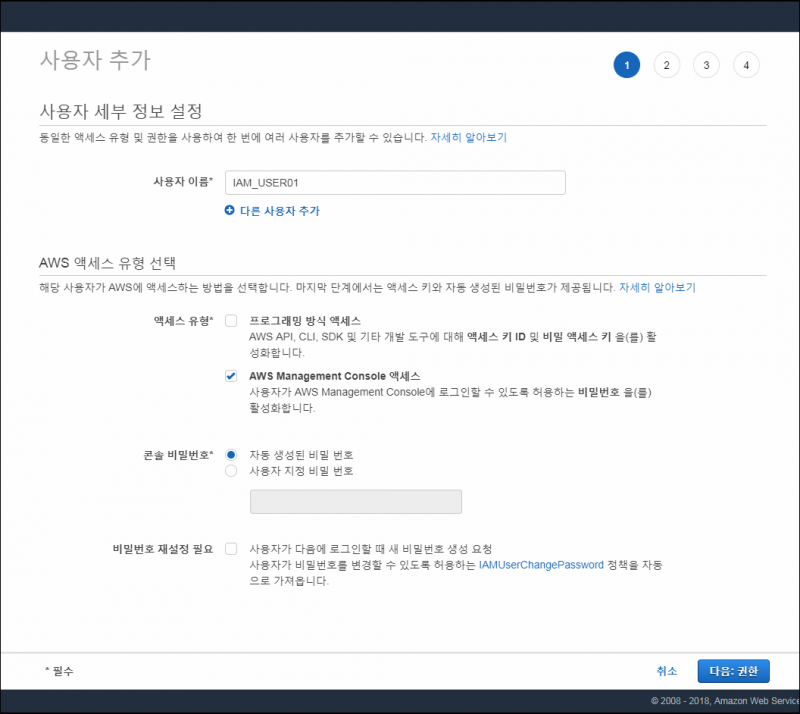Click the 콘솔 비밀번호* field label

pos(178,455)
